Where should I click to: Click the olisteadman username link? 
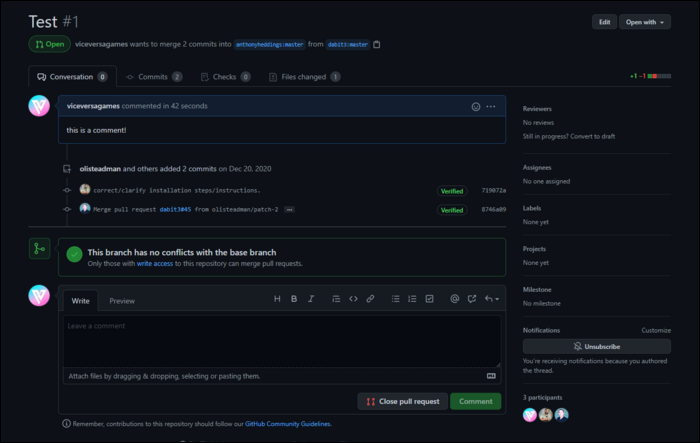pos(100,169)
